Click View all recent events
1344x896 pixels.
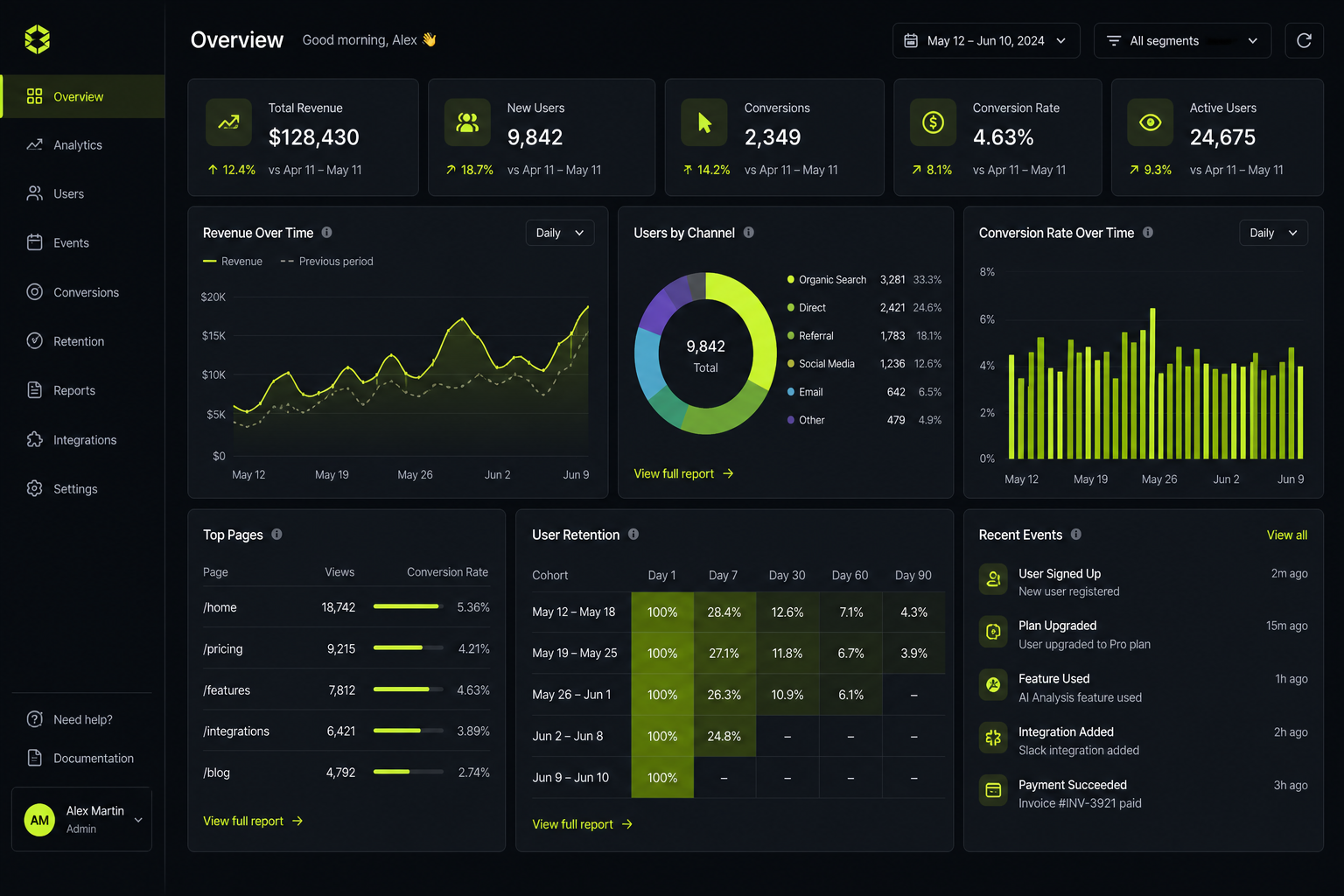(1287, 535)
